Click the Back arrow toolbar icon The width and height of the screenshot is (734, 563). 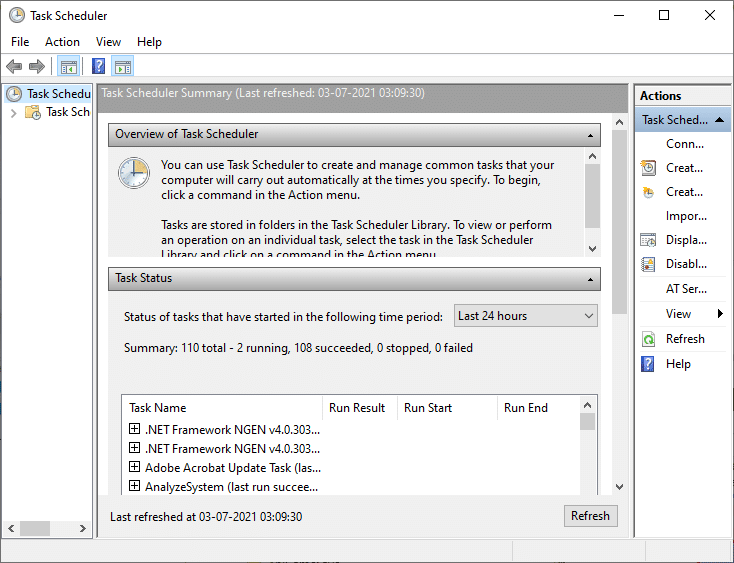point(14,67)
